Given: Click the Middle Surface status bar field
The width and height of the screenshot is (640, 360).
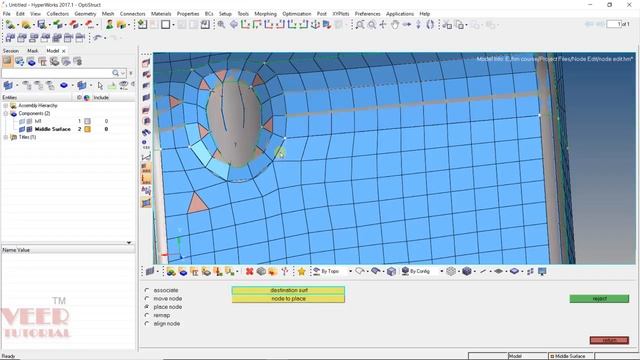Looking at the screenshot, I should (x=570, y=356).
